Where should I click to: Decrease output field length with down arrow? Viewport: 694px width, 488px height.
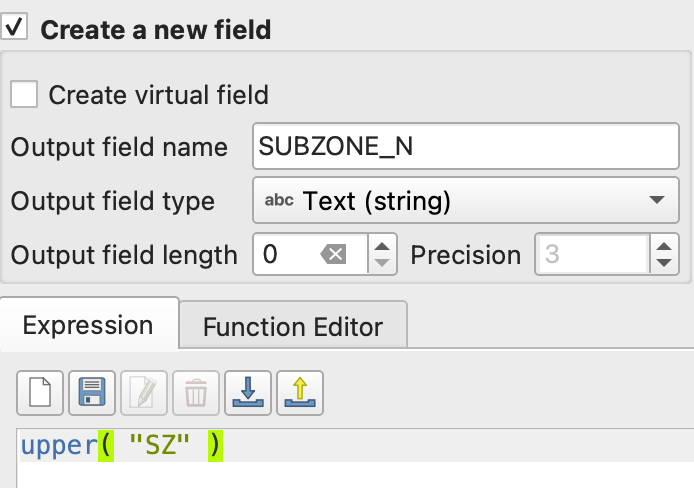coord(383,265)
